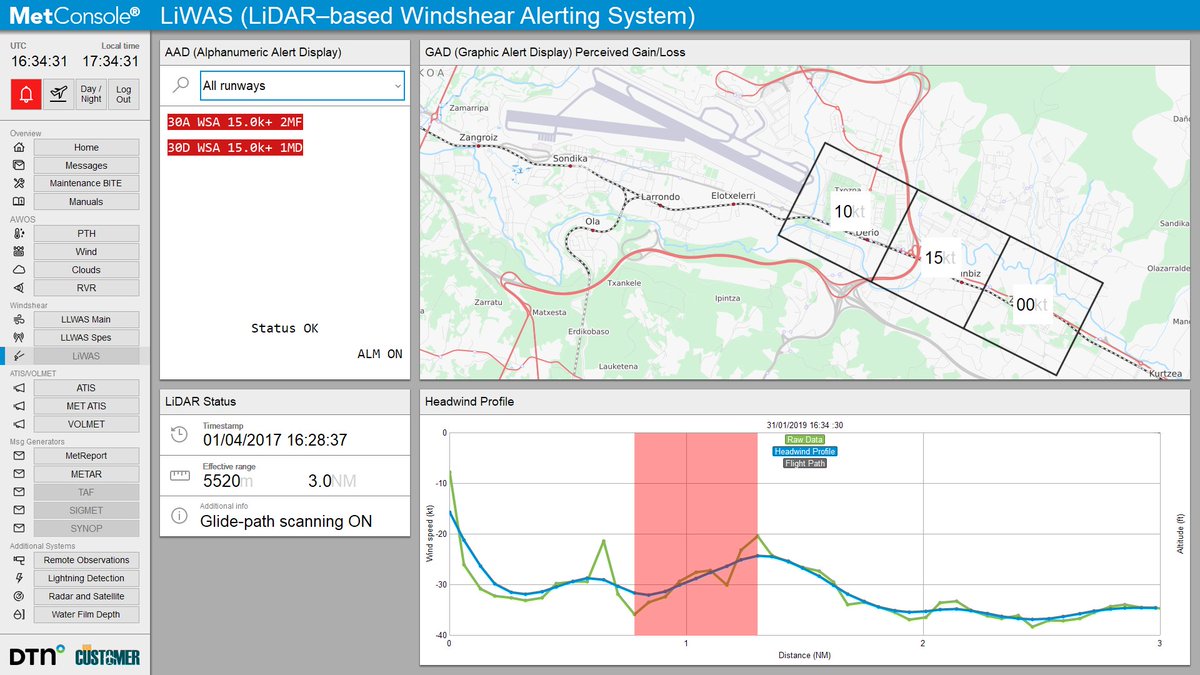Open the RVR page
Image resolution: width=1200 pixels, height=675 pixels.
[86, 288]
